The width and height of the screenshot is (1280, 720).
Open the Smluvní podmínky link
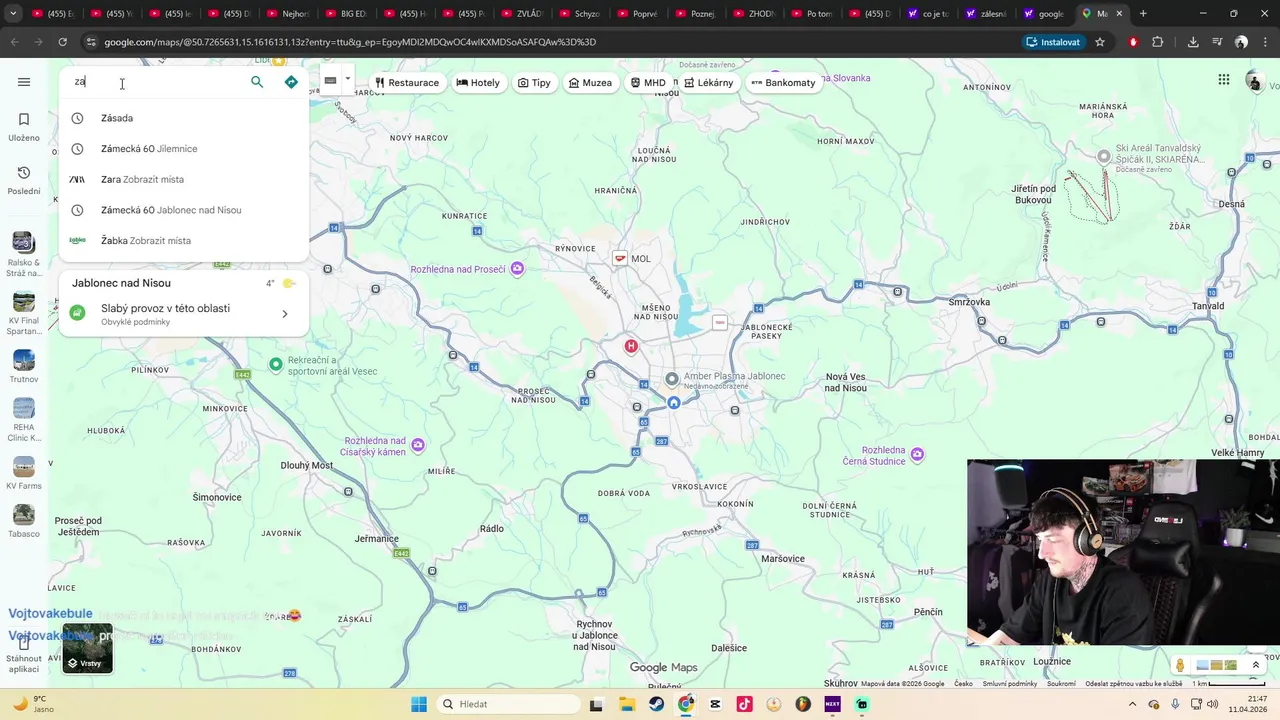(x=1010, y=684)
